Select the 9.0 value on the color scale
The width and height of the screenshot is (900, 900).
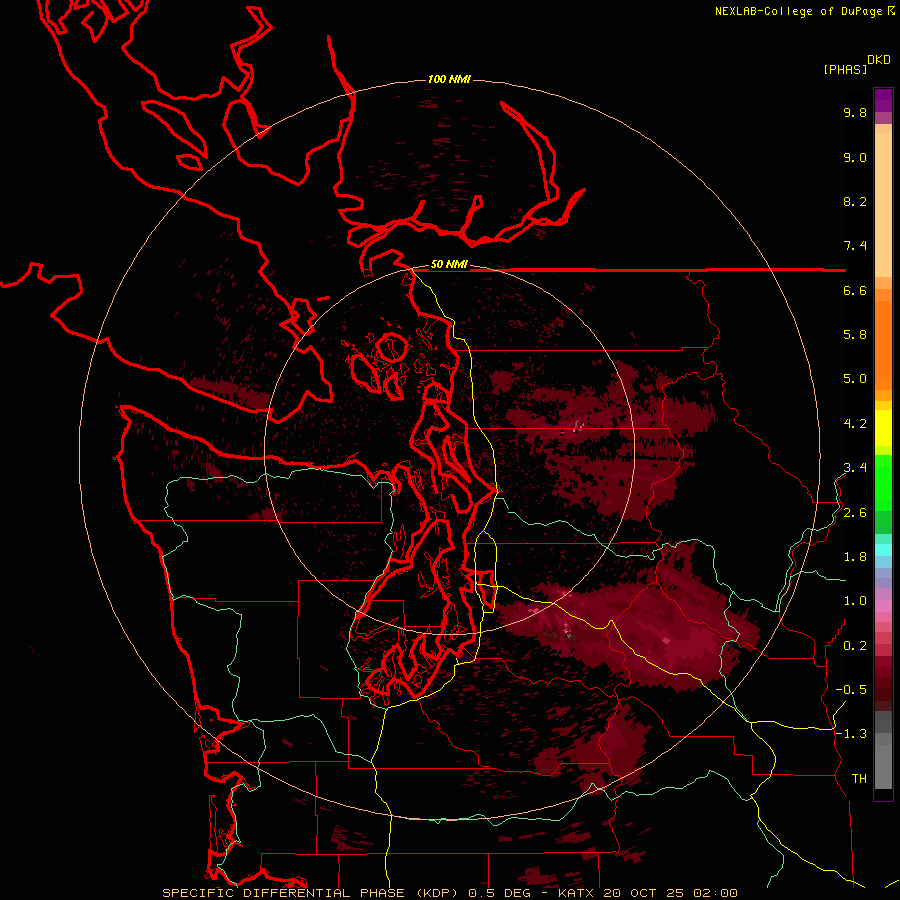pyautogui.click(x=855, y=157)
